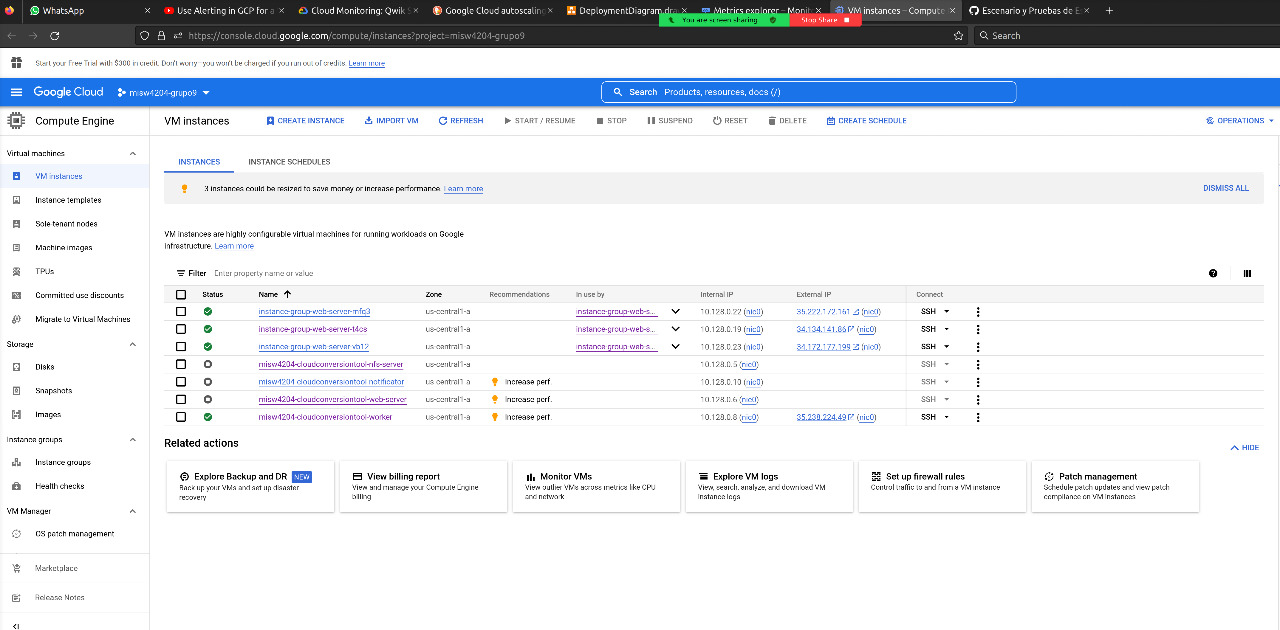Screen dimensions: 1280x630
Task: Select all instances with the header checkbox
Action: [x=181, y=294]
